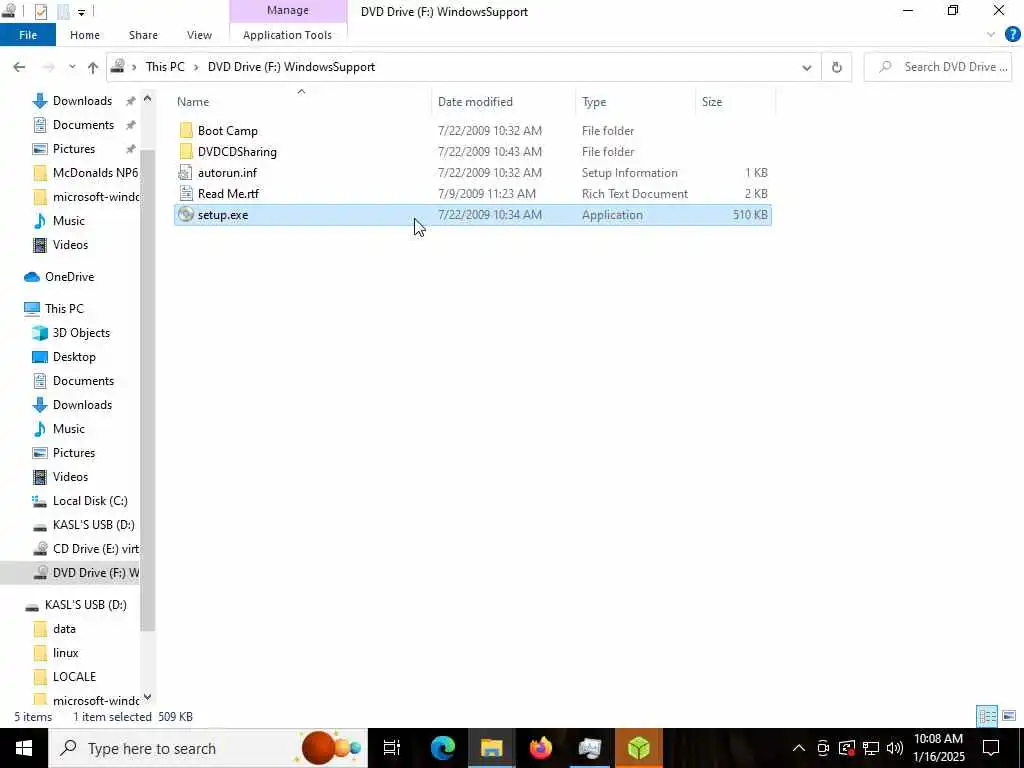Switch to the View ribbon tab
Image resolution: width=1024 pixels, height=768 pixels.
(199, 35)
